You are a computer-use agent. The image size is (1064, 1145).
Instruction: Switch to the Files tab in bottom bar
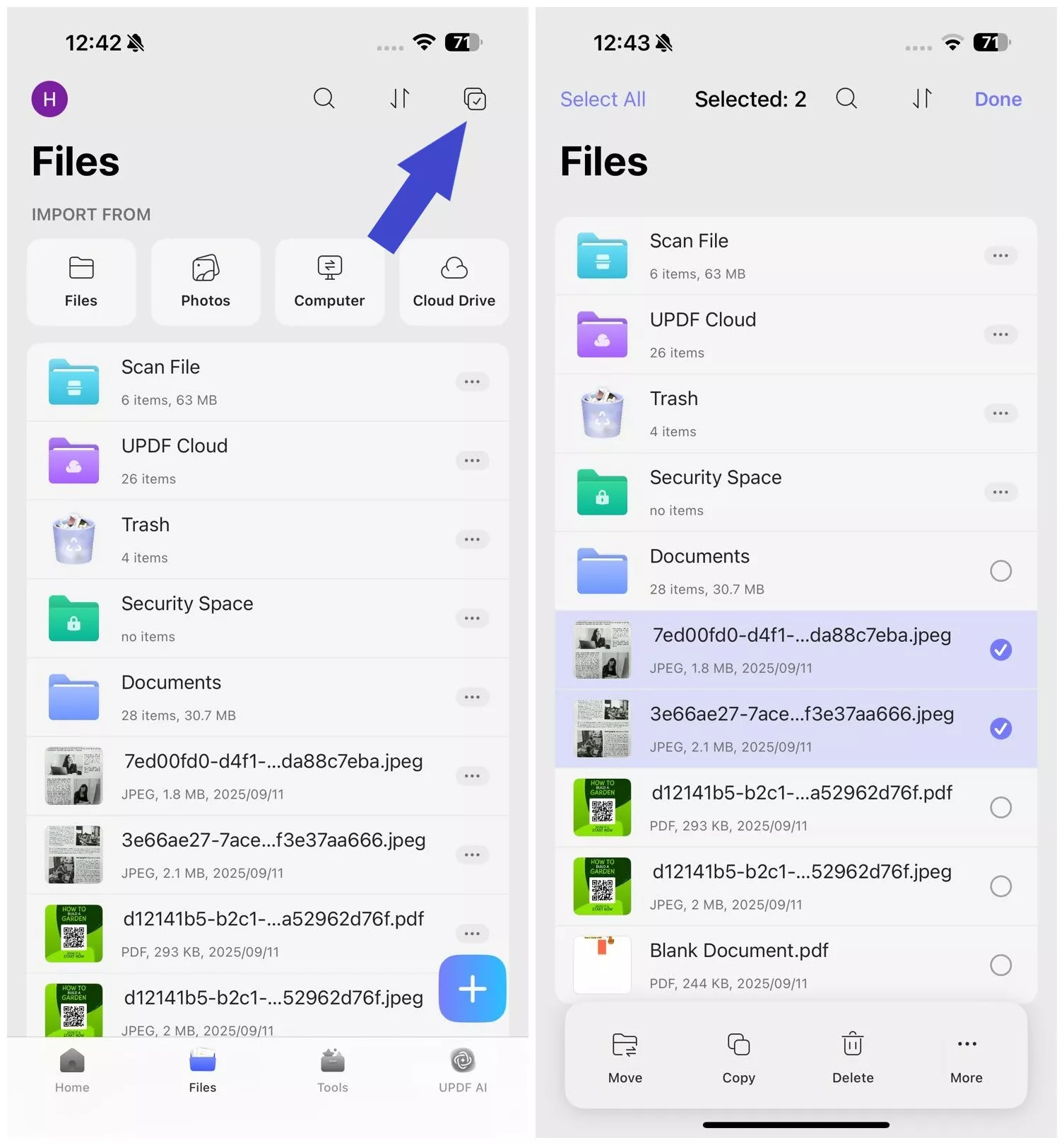[x=203, y=1071]
